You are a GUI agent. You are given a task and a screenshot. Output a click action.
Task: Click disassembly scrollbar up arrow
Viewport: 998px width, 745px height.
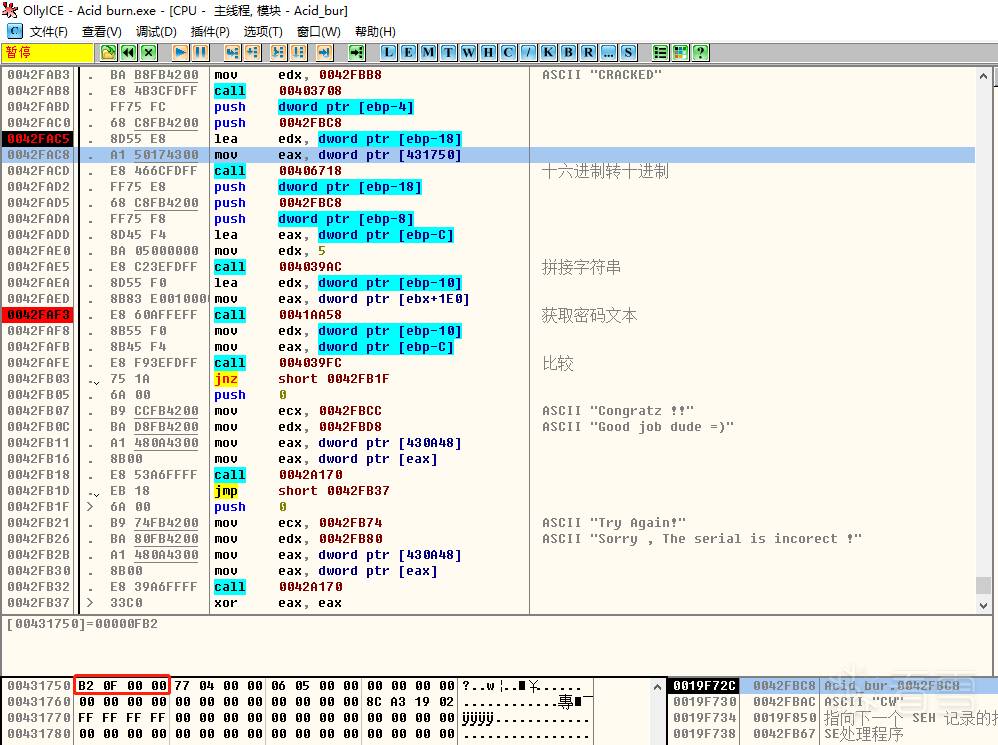pos(983,76)
